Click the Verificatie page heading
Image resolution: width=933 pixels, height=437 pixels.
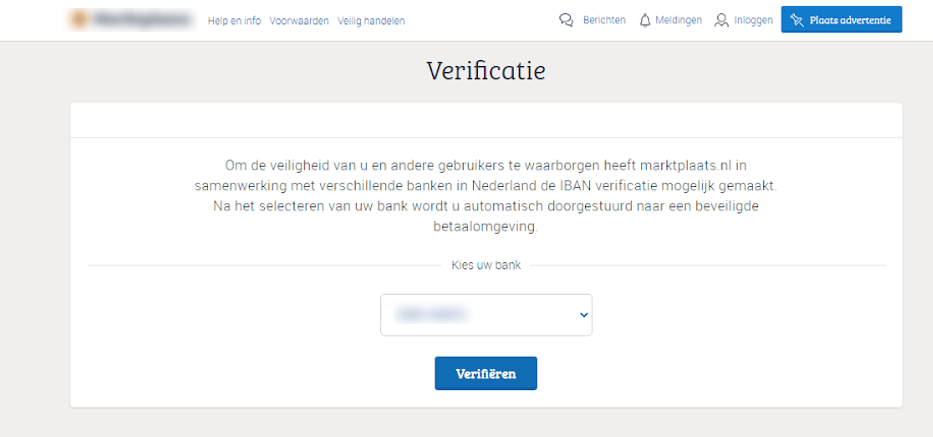pos(486,71)
